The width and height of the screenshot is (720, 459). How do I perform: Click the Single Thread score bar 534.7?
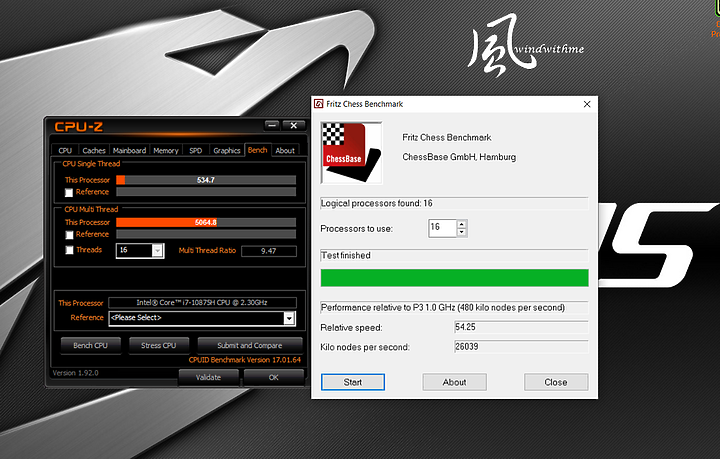point(206,180)
